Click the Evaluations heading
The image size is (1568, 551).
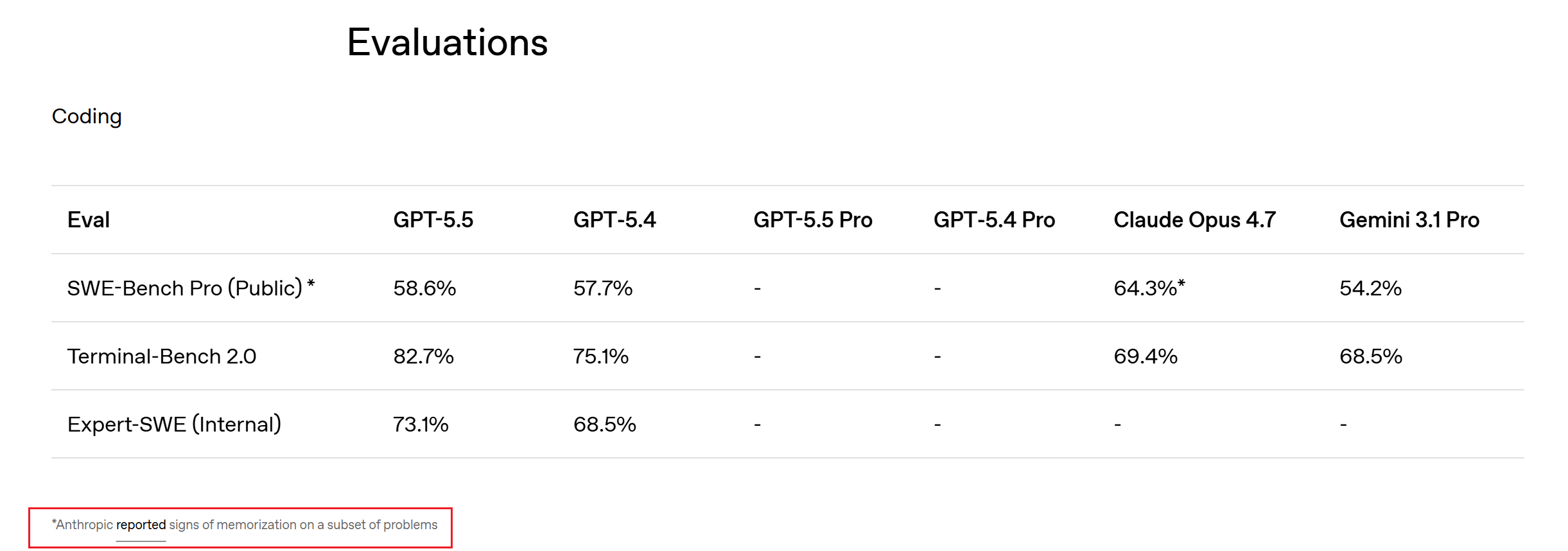click(447, 42)
